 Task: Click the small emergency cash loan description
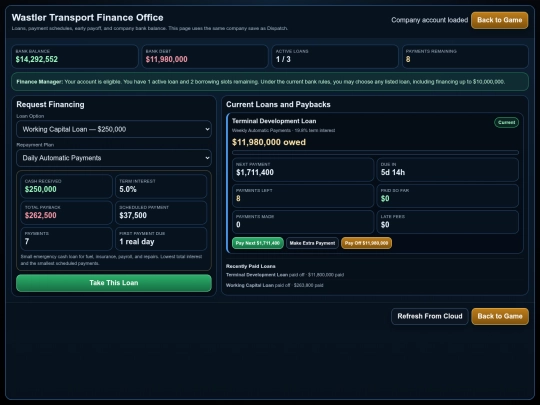pyautogui.click(x=111, y=260)
